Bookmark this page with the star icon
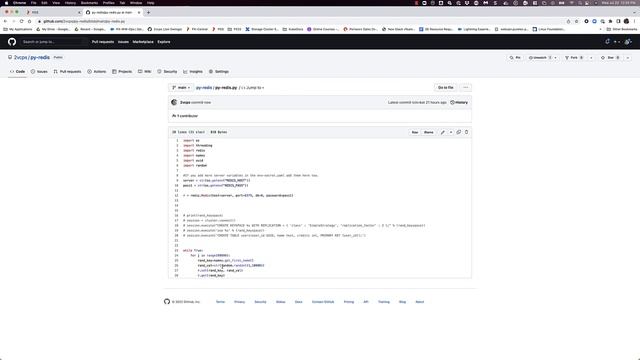640x360 pixels. (x=576, y=21)
